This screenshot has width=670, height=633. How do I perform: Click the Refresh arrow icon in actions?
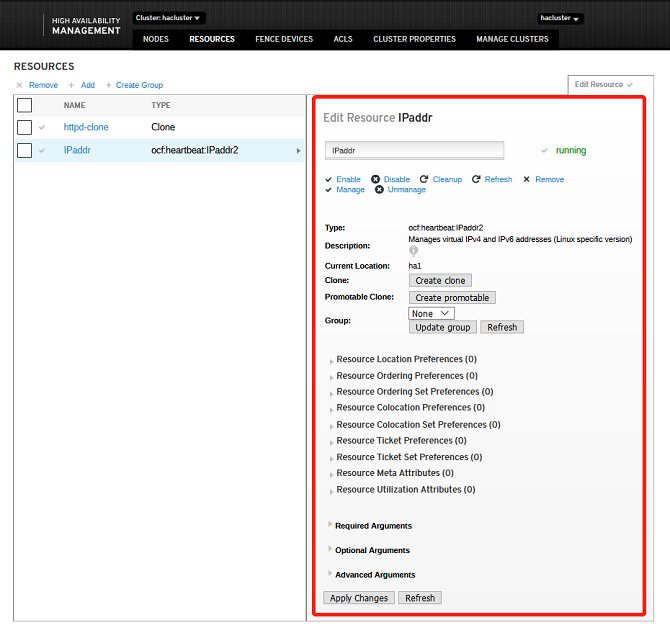tap(476, 179)
